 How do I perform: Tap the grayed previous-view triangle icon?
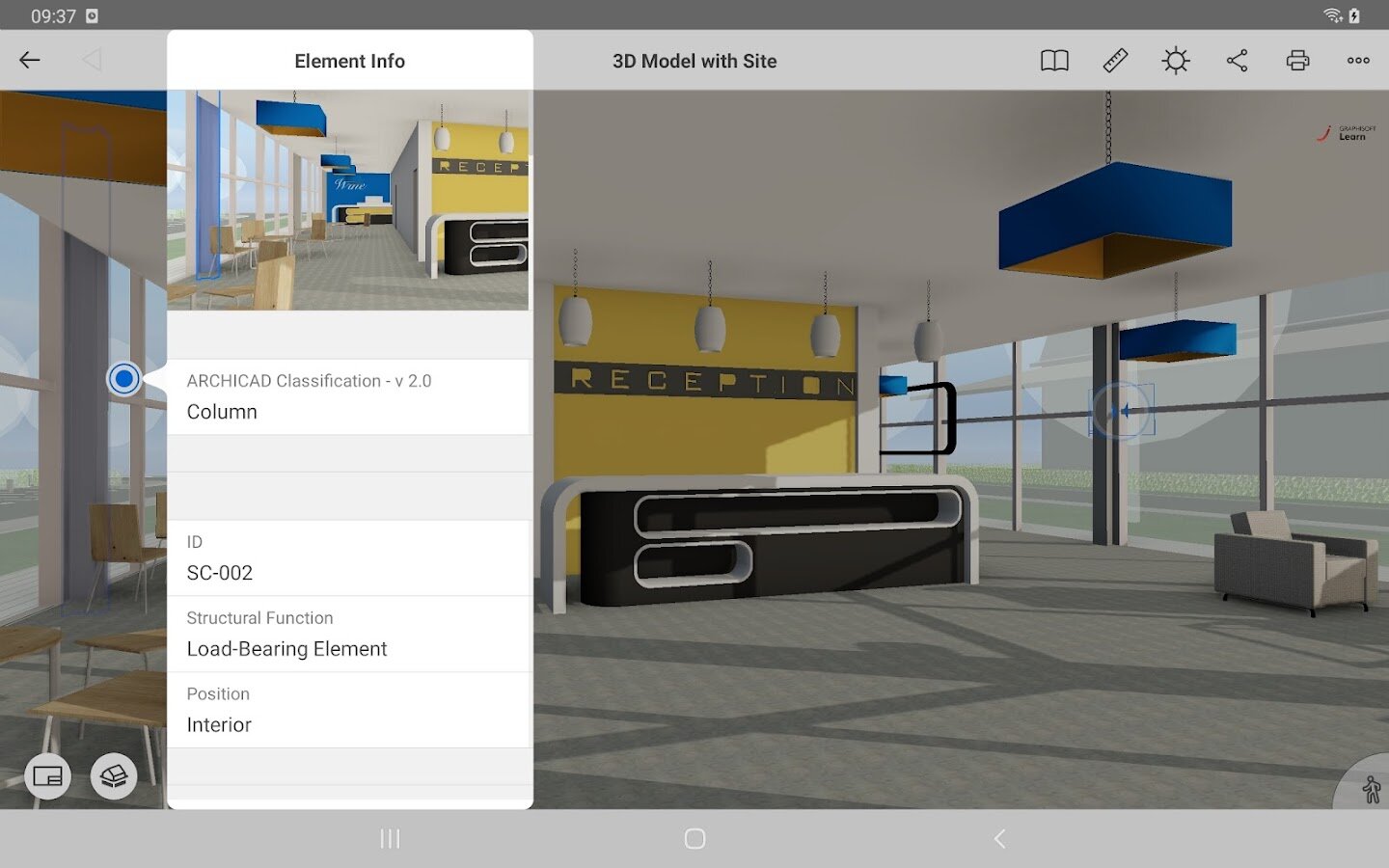(92, 60)
